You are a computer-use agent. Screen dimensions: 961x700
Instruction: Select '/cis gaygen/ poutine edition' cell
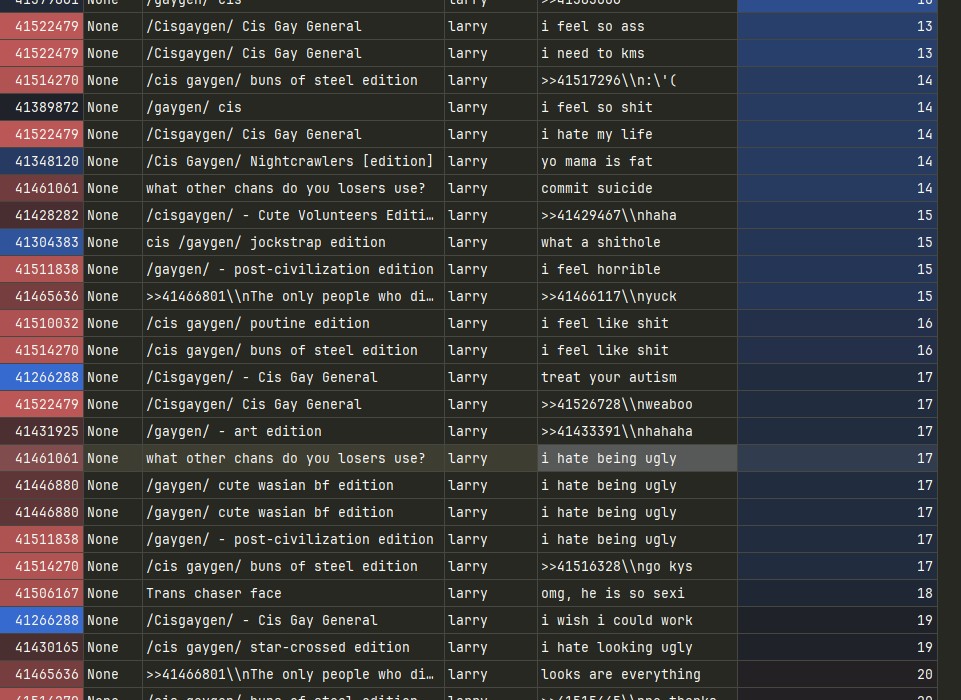click(293, 323)
